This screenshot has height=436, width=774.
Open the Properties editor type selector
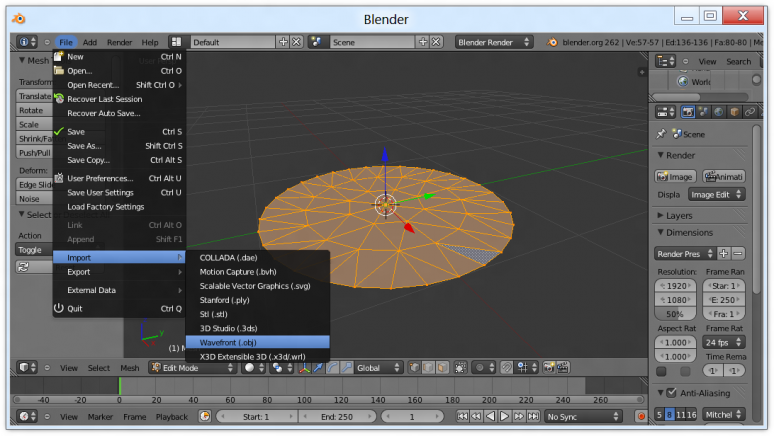point(665,112)
